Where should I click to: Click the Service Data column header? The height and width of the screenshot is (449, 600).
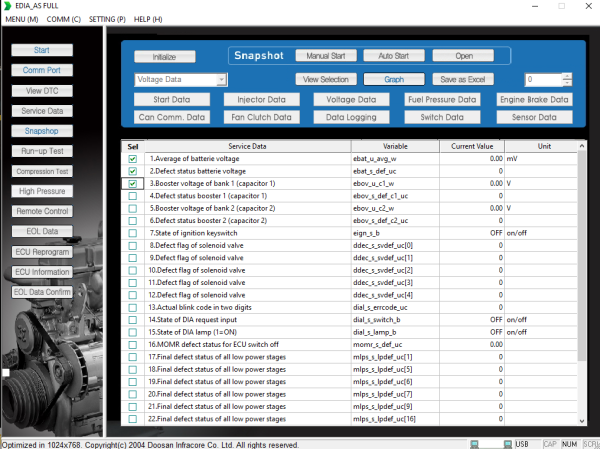point(248,146)
